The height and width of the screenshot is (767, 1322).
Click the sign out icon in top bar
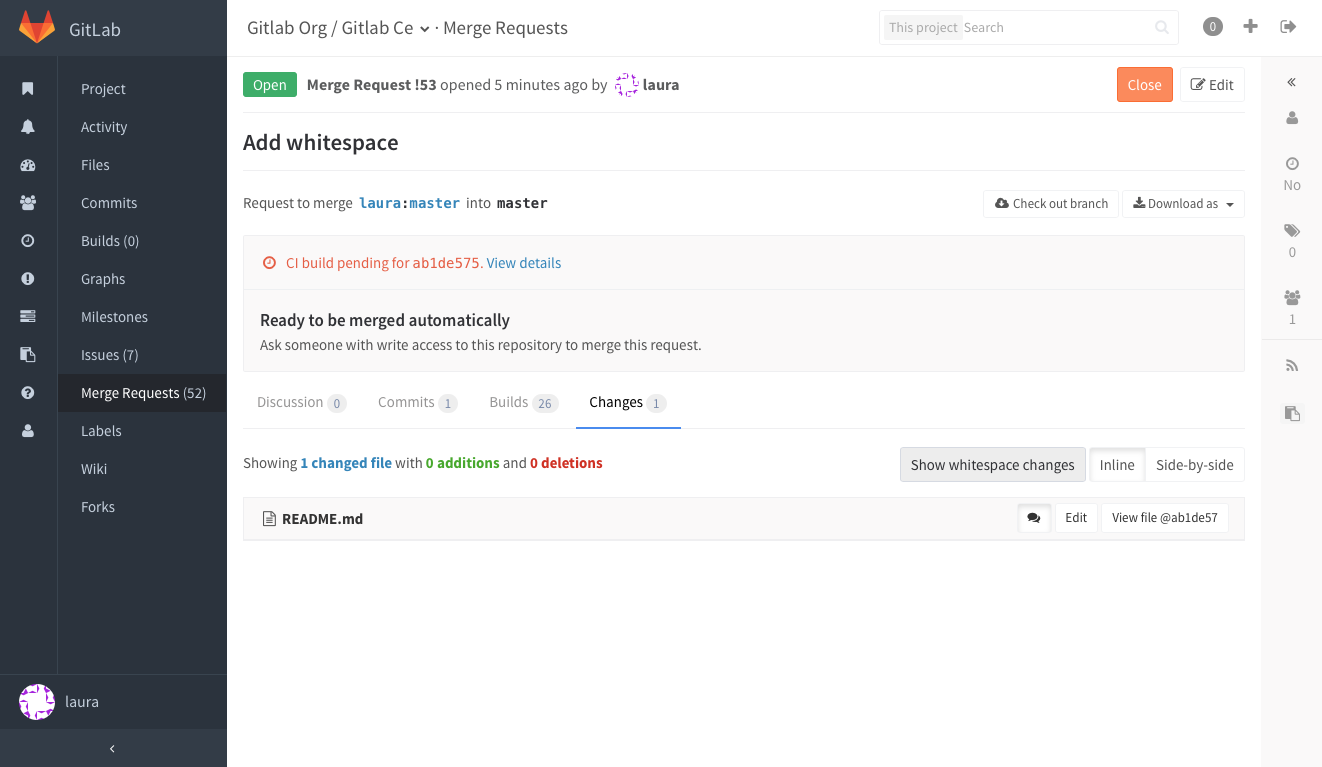point(1288,26)
